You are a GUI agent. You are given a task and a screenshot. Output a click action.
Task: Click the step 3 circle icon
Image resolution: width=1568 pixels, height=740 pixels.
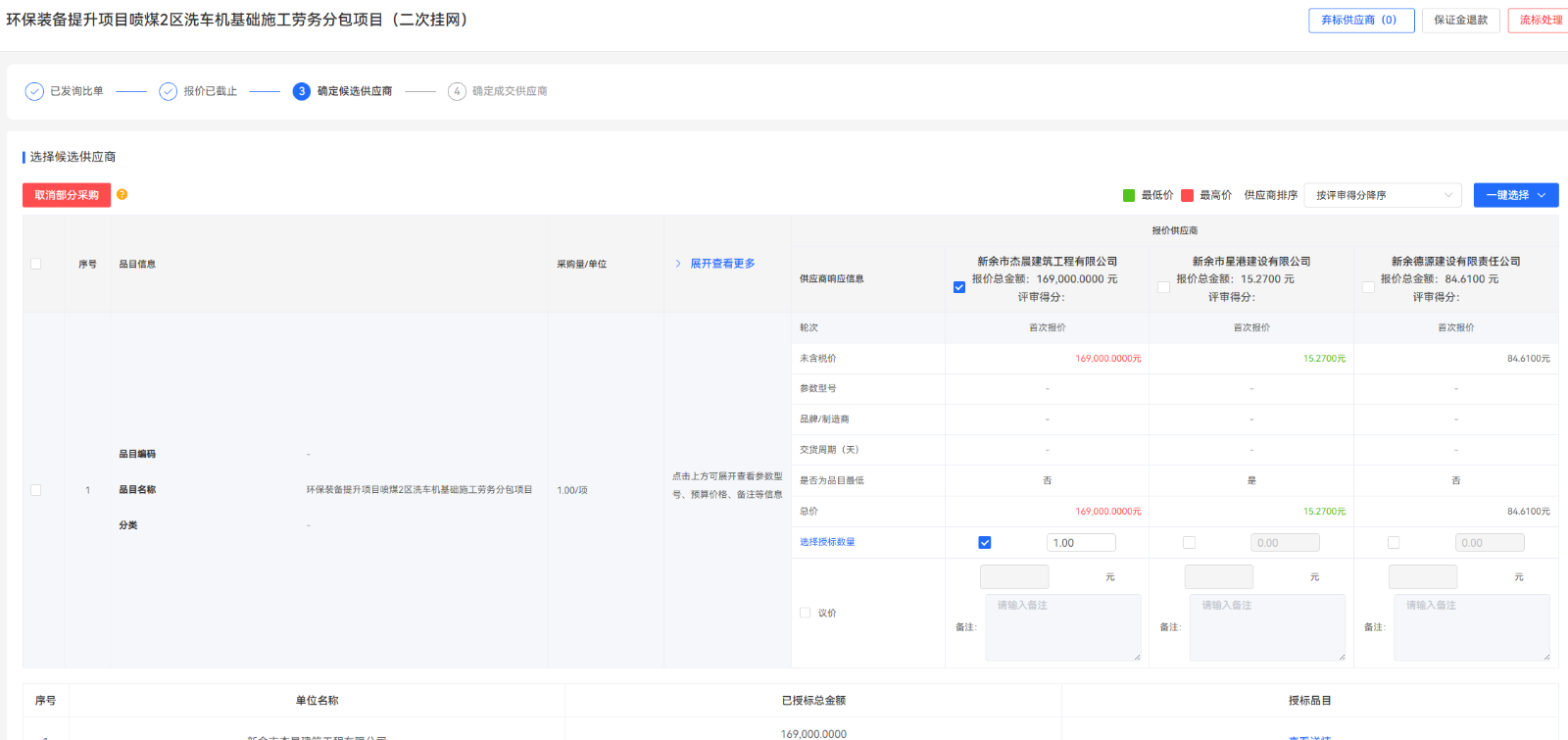pos(302,91)
